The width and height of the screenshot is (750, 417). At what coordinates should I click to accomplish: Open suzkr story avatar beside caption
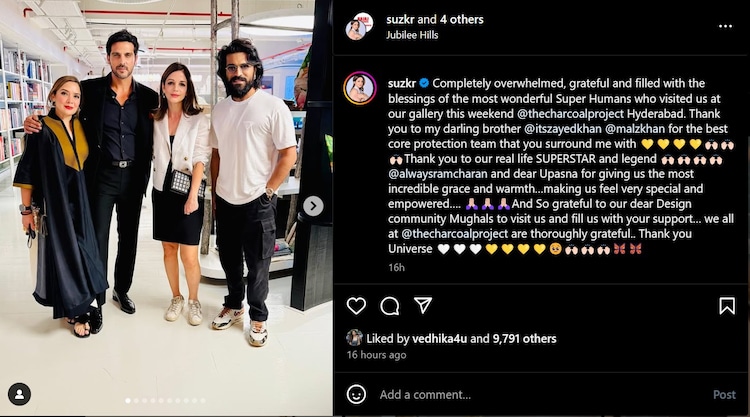click(360, 88)
